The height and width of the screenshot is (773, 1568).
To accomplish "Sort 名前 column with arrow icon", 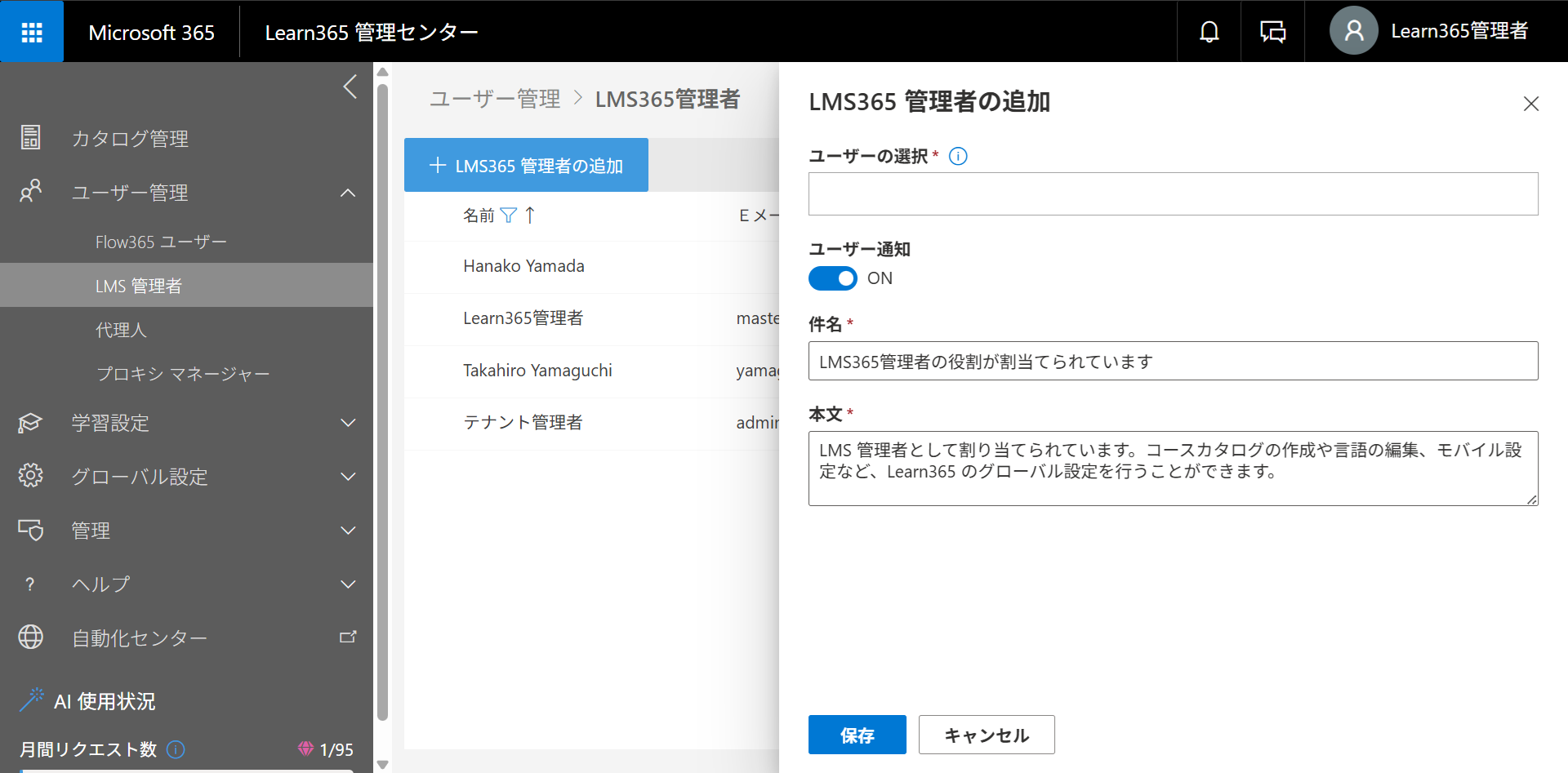I will [x=530, y=215].
